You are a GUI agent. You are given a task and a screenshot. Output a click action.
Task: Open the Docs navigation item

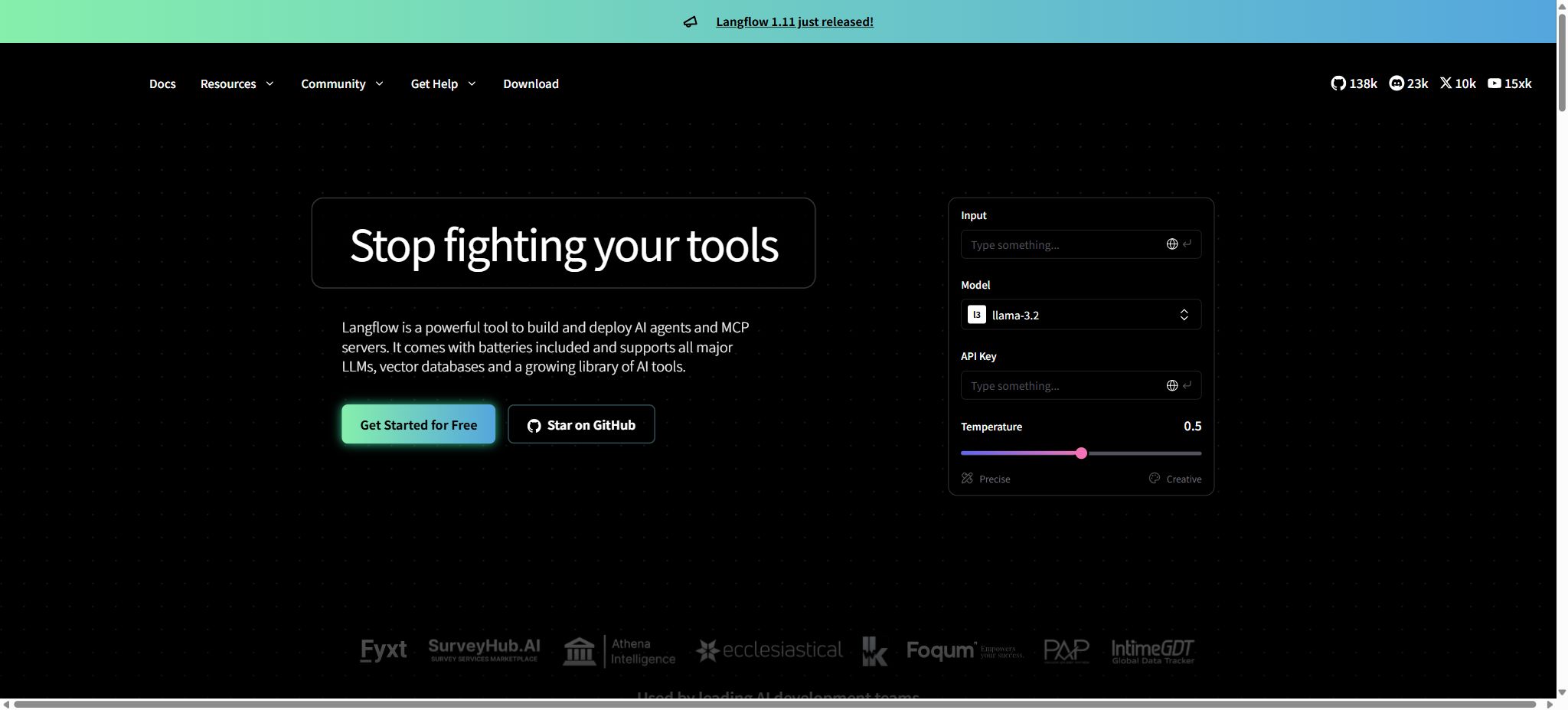coord(162,83)
